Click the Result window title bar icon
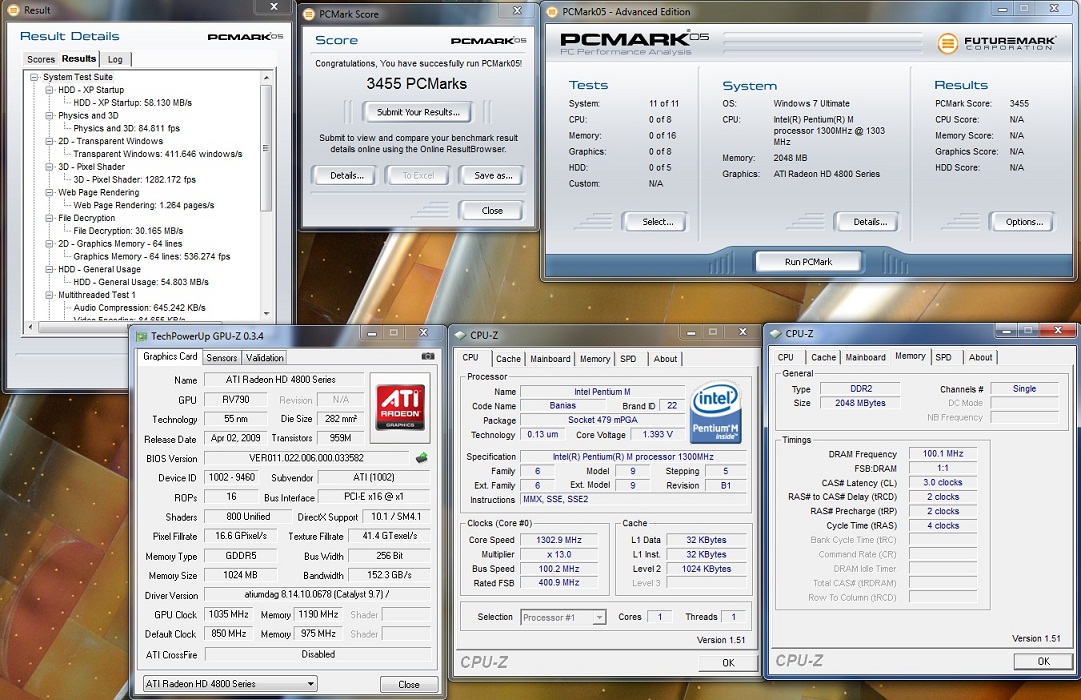Screen dimensions: 1081x700 pos(13,10)
